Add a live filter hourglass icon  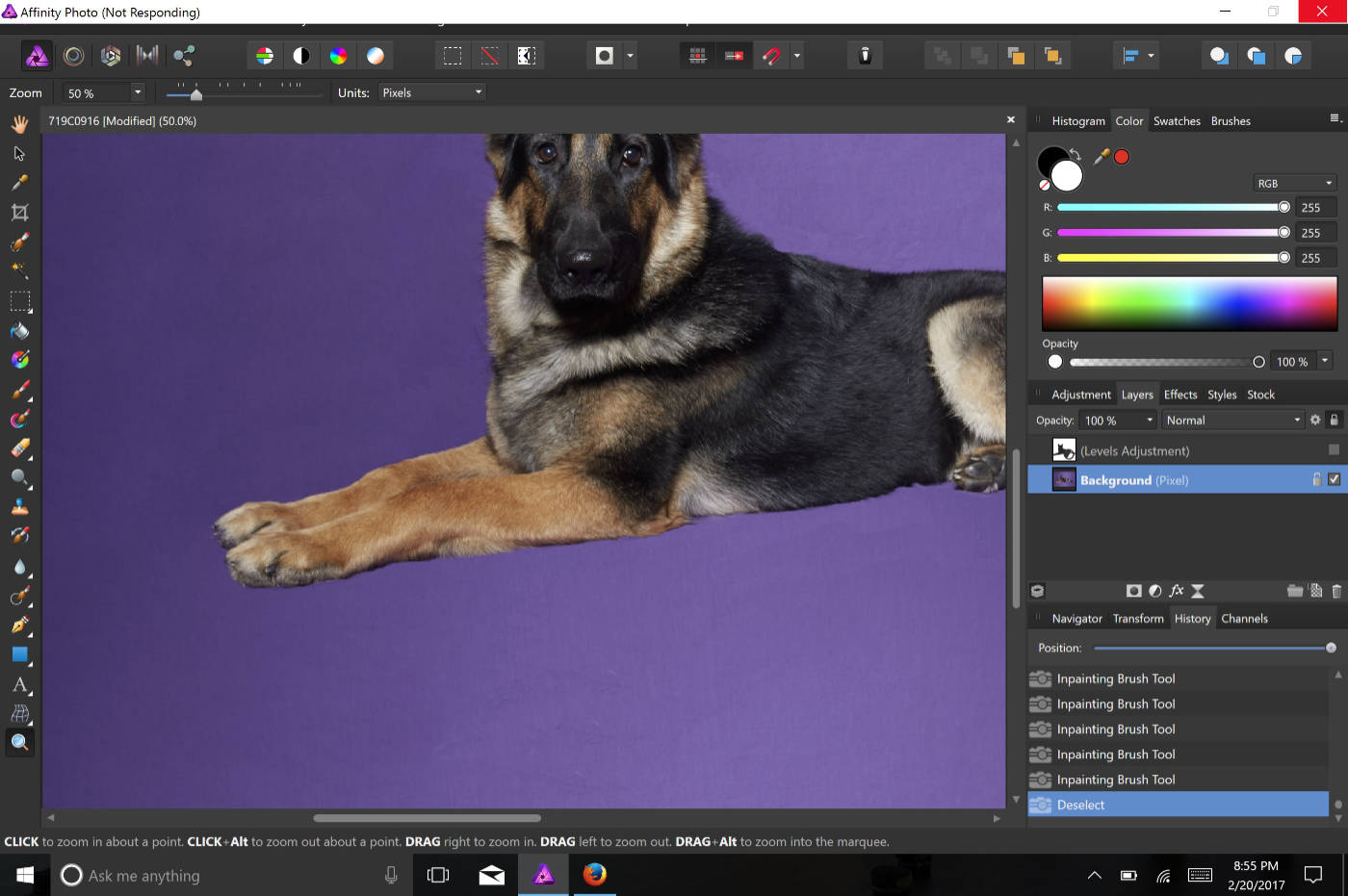[x=1198, y=591]
